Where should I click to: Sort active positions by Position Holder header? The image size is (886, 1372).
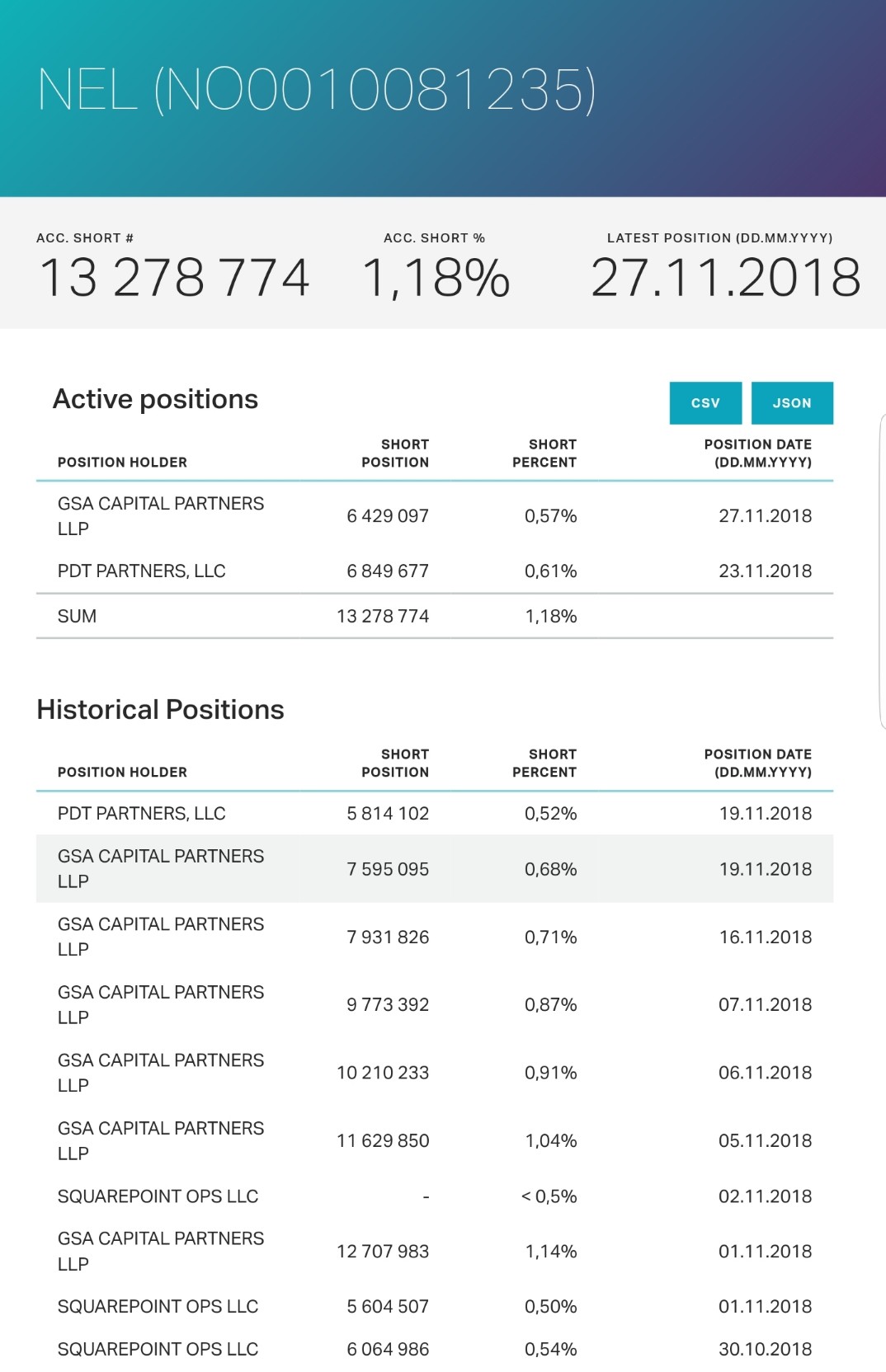coord(122,463)
